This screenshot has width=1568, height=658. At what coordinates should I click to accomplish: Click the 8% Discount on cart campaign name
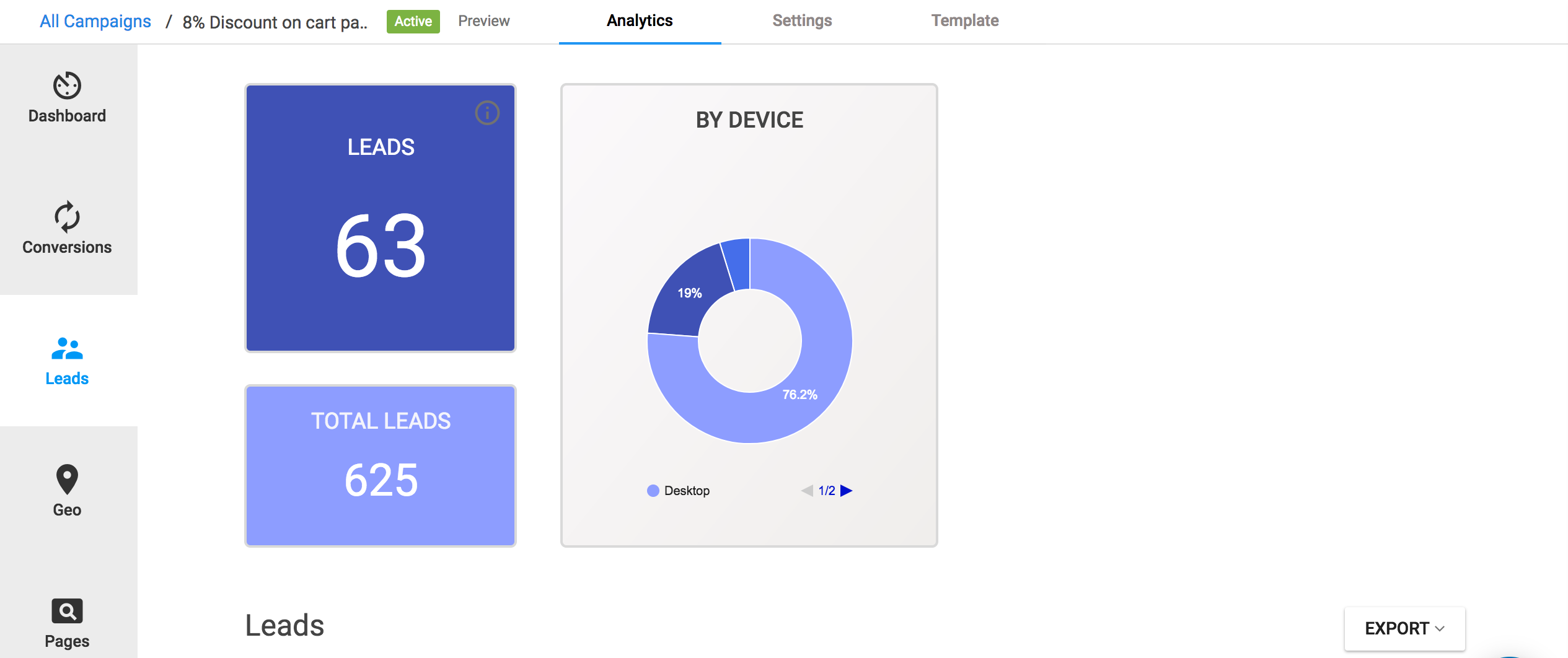275,22
